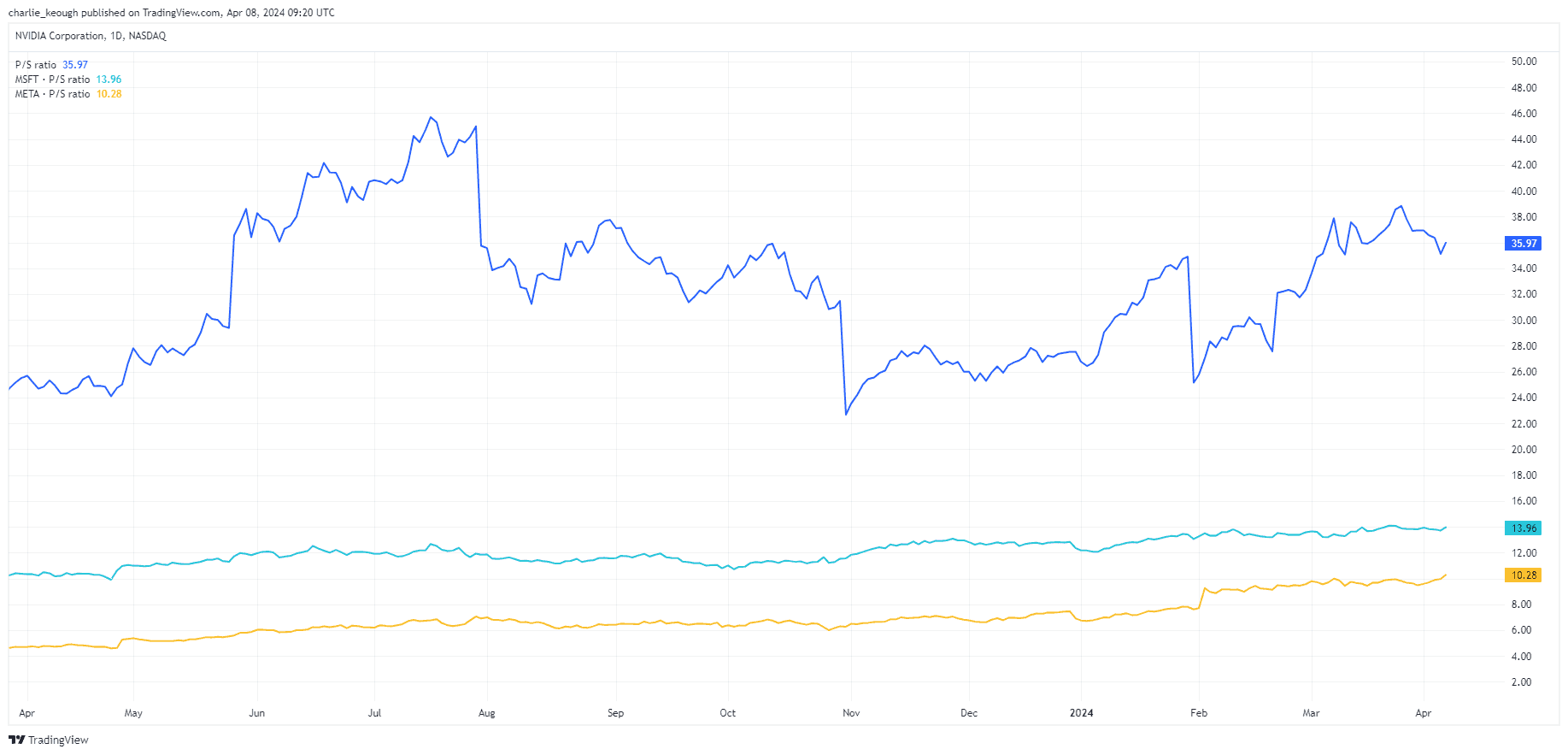This screenshot has height=755, width=1568.
Task: Click the 20.00 value on the price axis
Action: (1524, 450)
